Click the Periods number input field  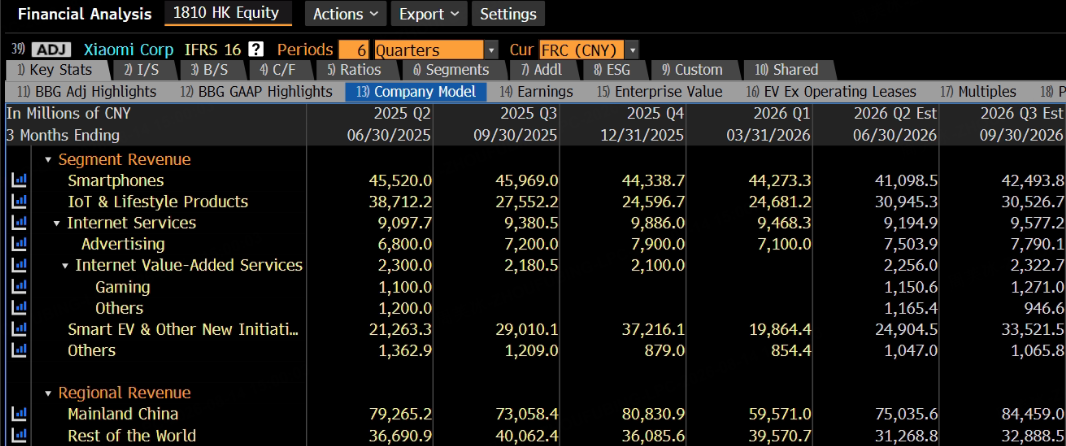pos(354,50)
